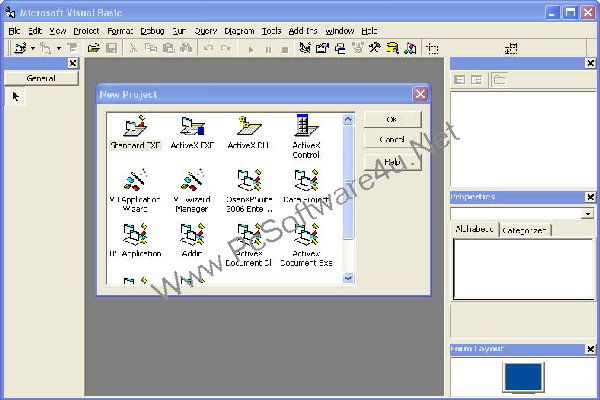This screenshot has height=400, width=600.
Task: Open the Properties Window toolbar icon
Action: [322, 48]
